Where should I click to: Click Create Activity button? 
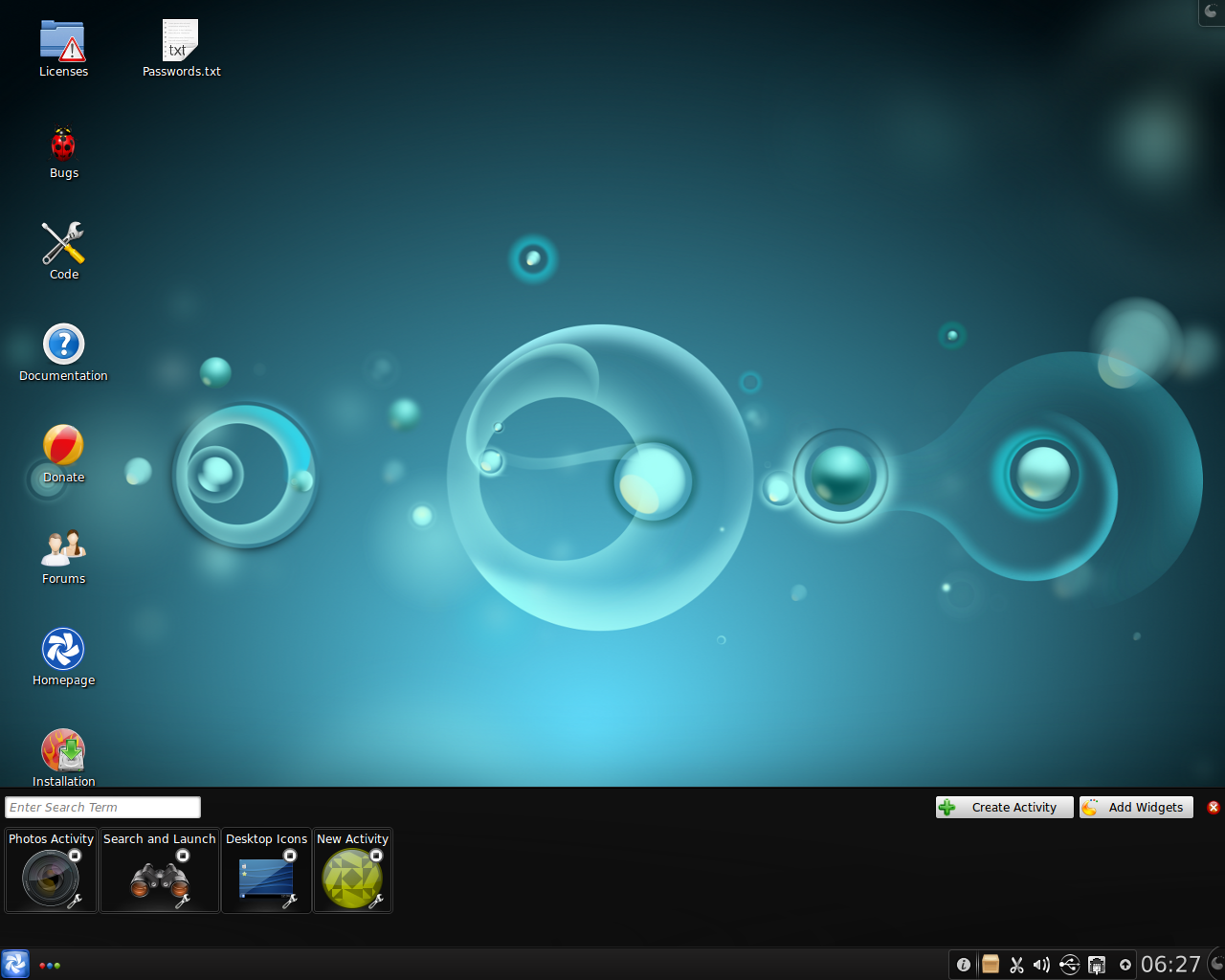click(x=1004, y=807)
